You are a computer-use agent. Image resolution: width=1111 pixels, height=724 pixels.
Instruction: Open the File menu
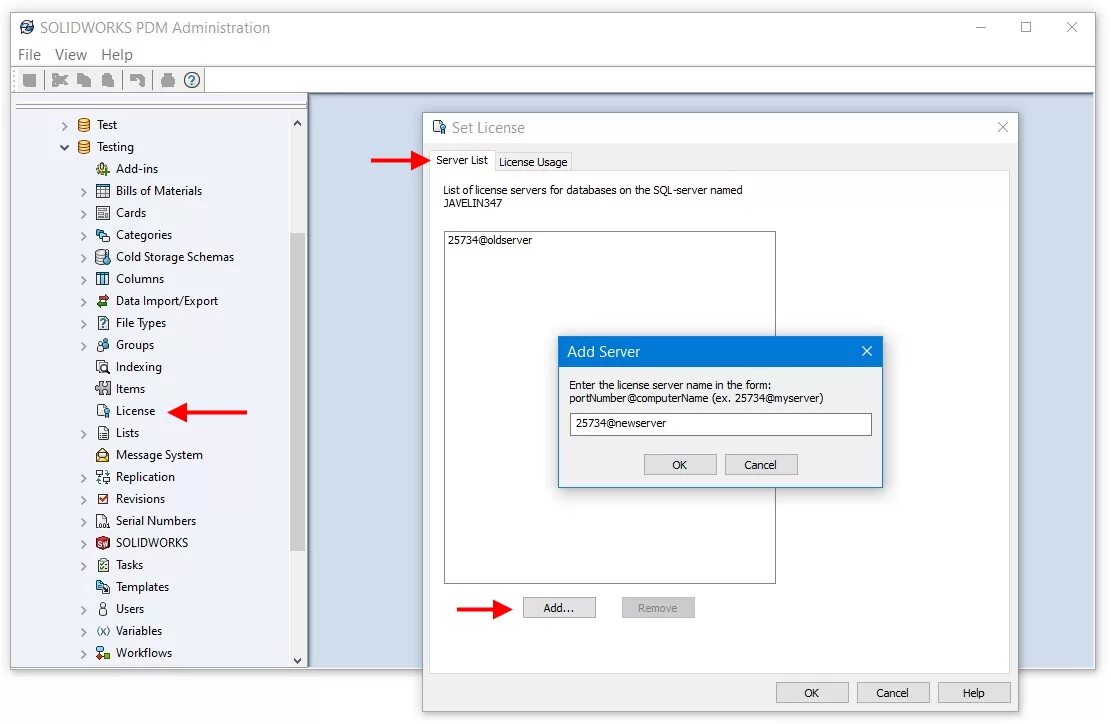(29, 55)
